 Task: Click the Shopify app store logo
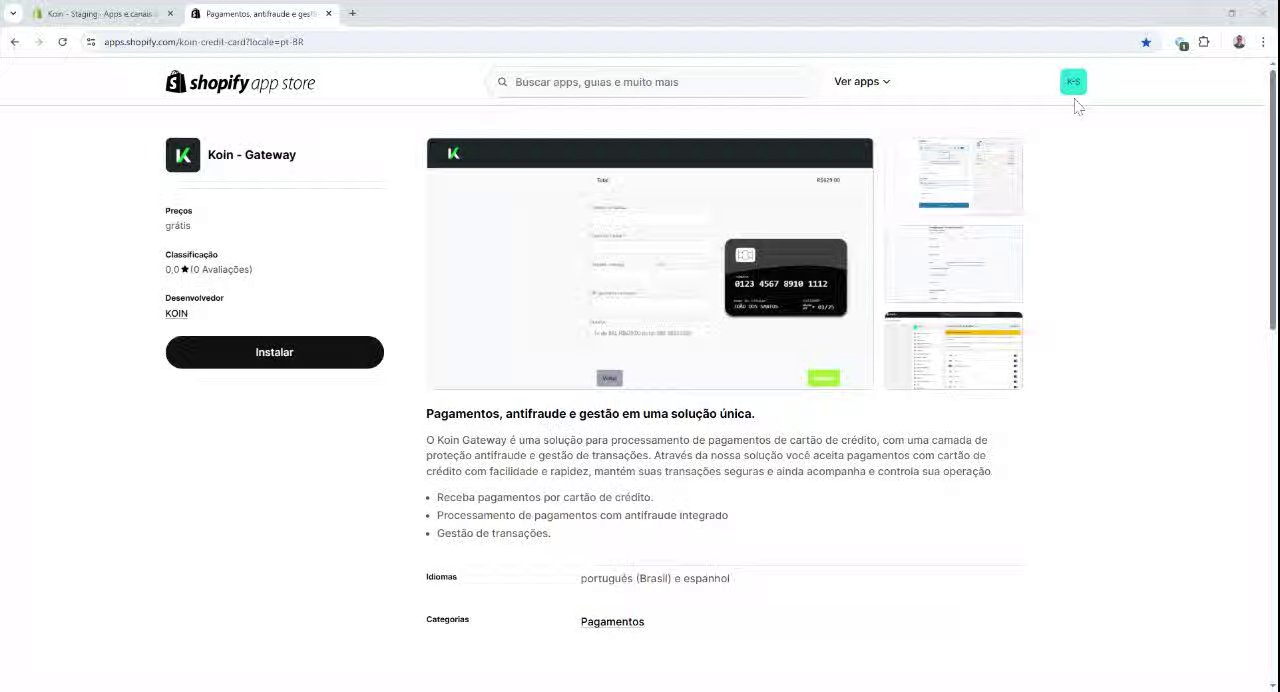(x=240, y=82)
